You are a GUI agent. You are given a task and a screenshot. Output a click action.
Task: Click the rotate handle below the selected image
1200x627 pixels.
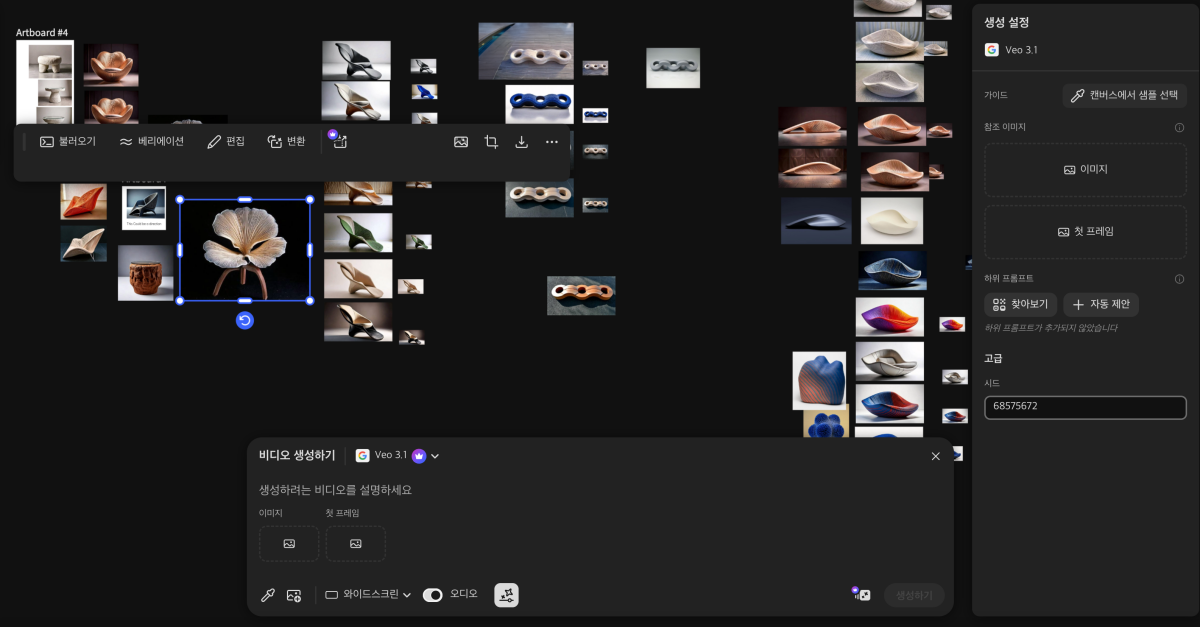[245, 320]
